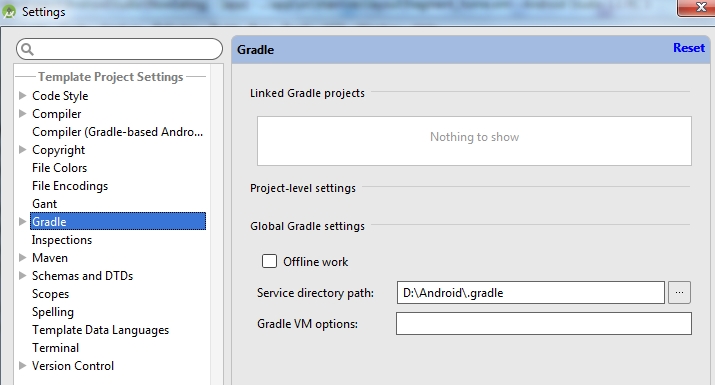Open the Inspections settings page
The height and width of the screenshot is (385, 715).
point(62,240)
